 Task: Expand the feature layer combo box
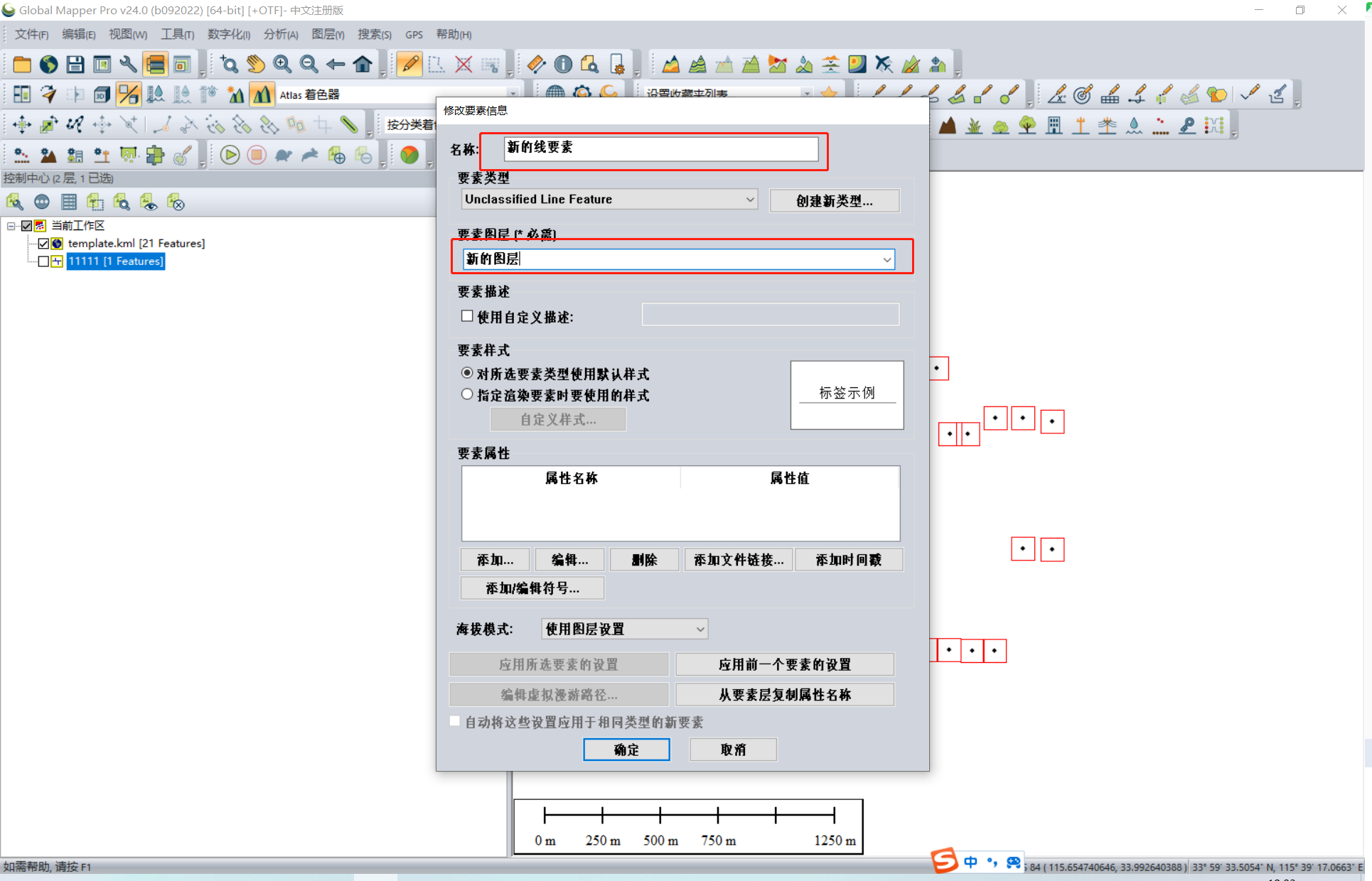pos(886,259)
